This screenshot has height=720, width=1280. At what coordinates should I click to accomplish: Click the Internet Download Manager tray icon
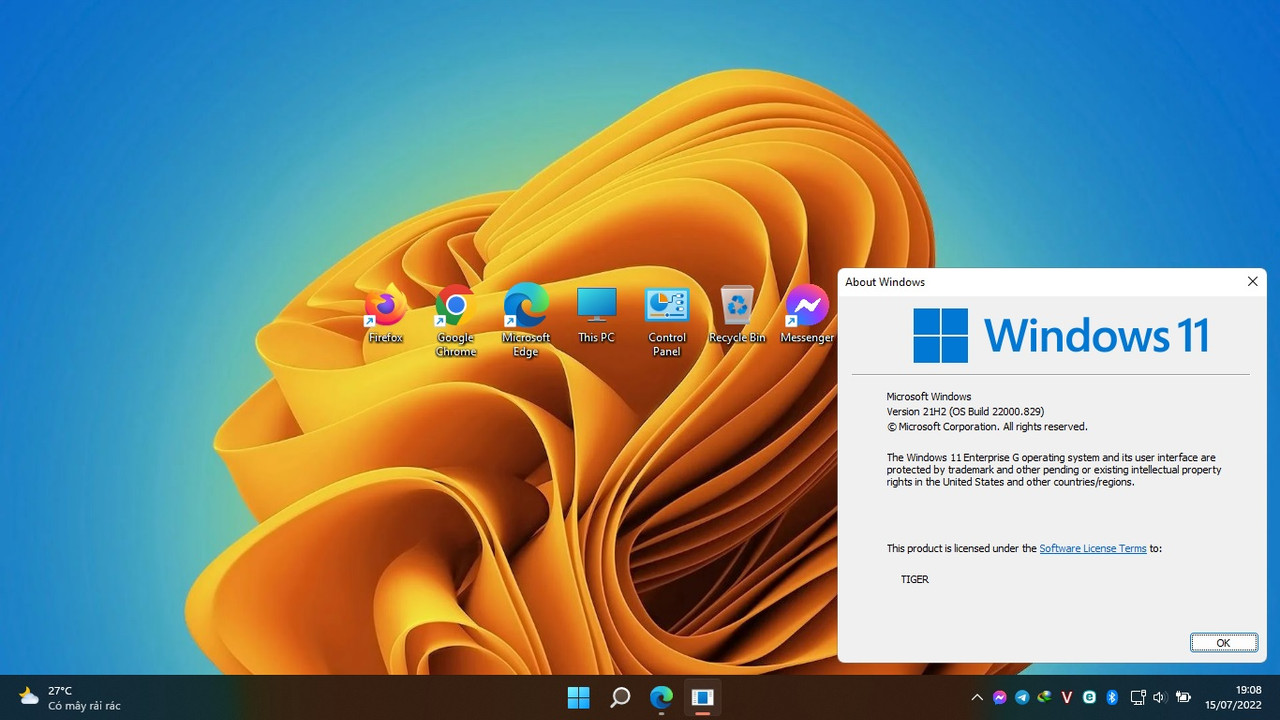(1045, 697)
